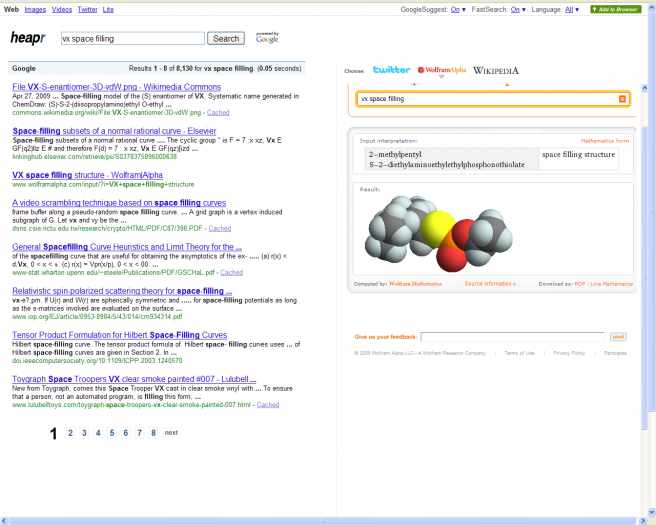Go to results page 5
The image size is (656, 525).
coord(112,433)
